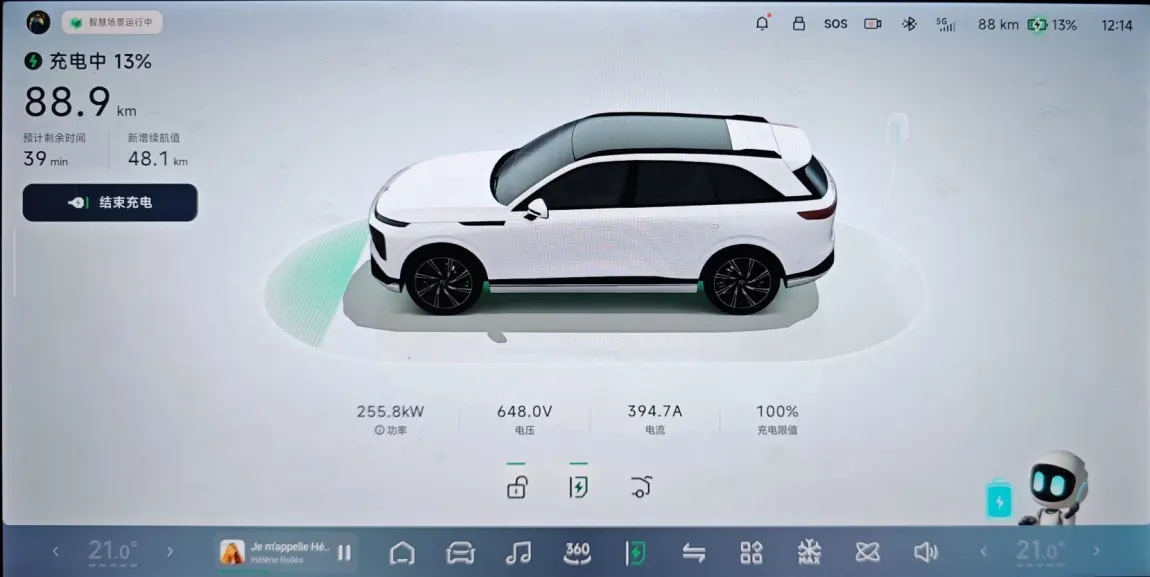
Task: Open the home screen from the dock
Action: pos(402,552)
